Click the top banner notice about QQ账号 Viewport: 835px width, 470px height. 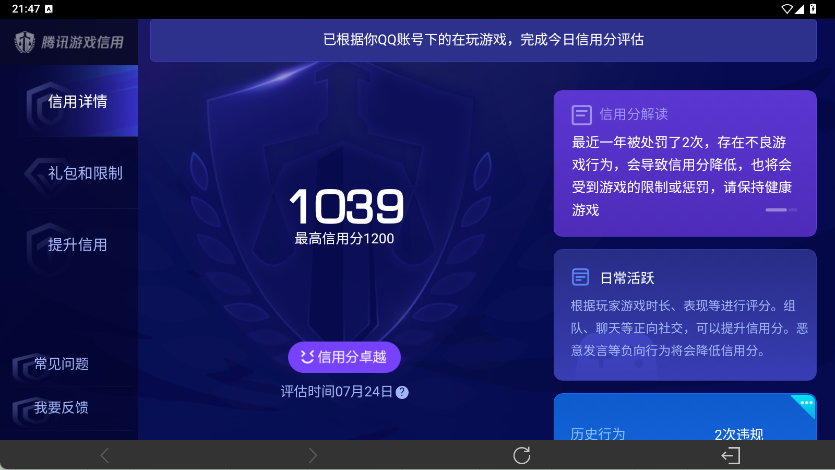click(483, 40)
